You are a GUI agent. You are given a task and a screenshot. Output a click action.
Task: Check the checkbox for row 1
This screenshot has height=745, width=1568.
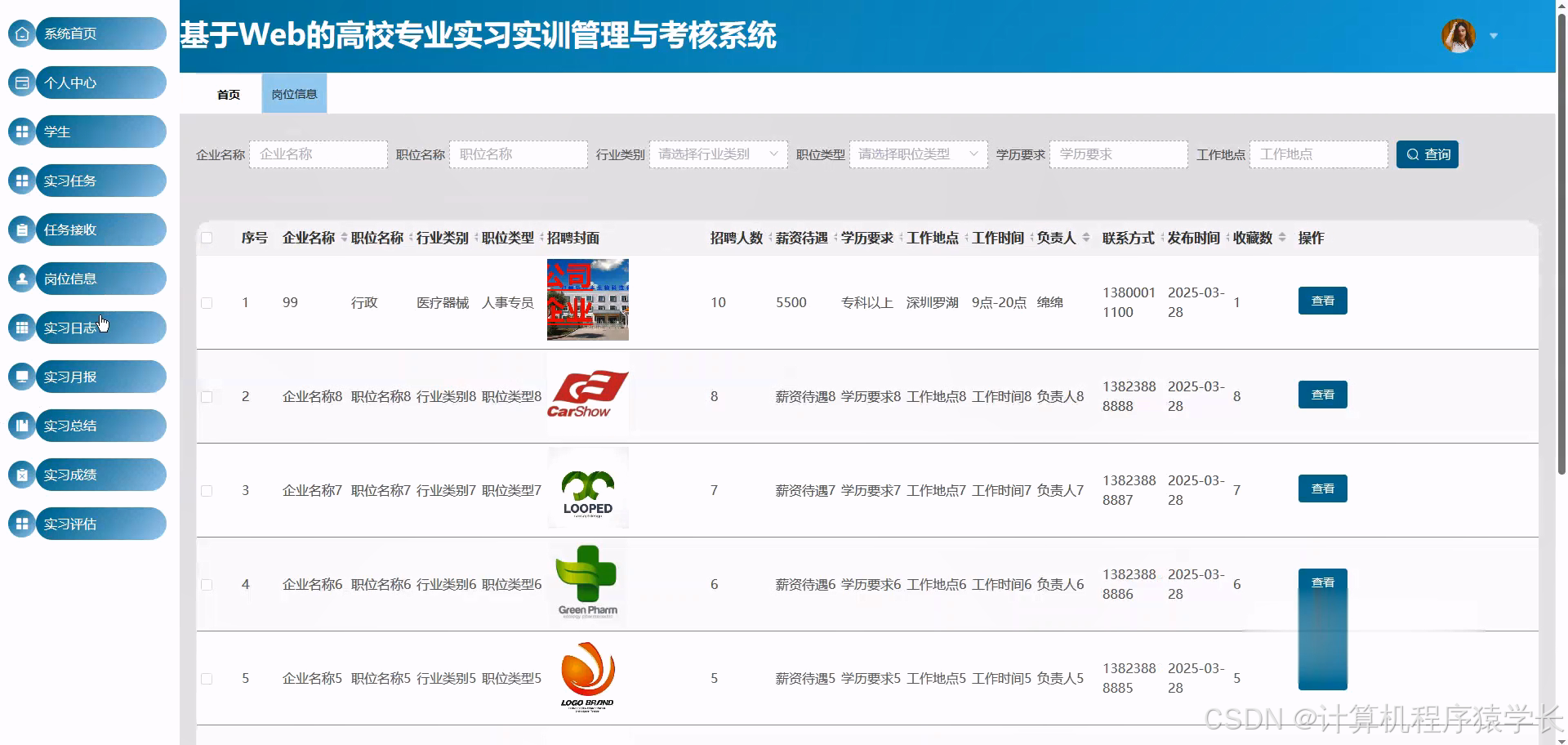[x=207, y=302]
